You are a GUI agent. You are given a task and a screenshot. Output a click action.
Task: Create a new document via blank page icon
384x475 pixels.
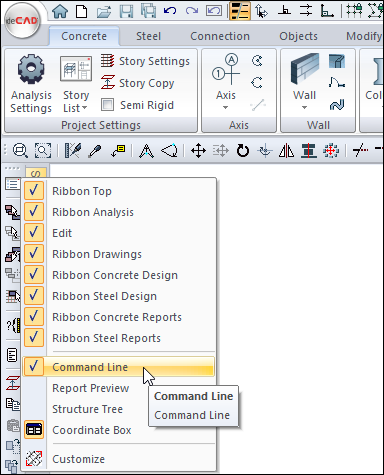click(x=82, y=11)
